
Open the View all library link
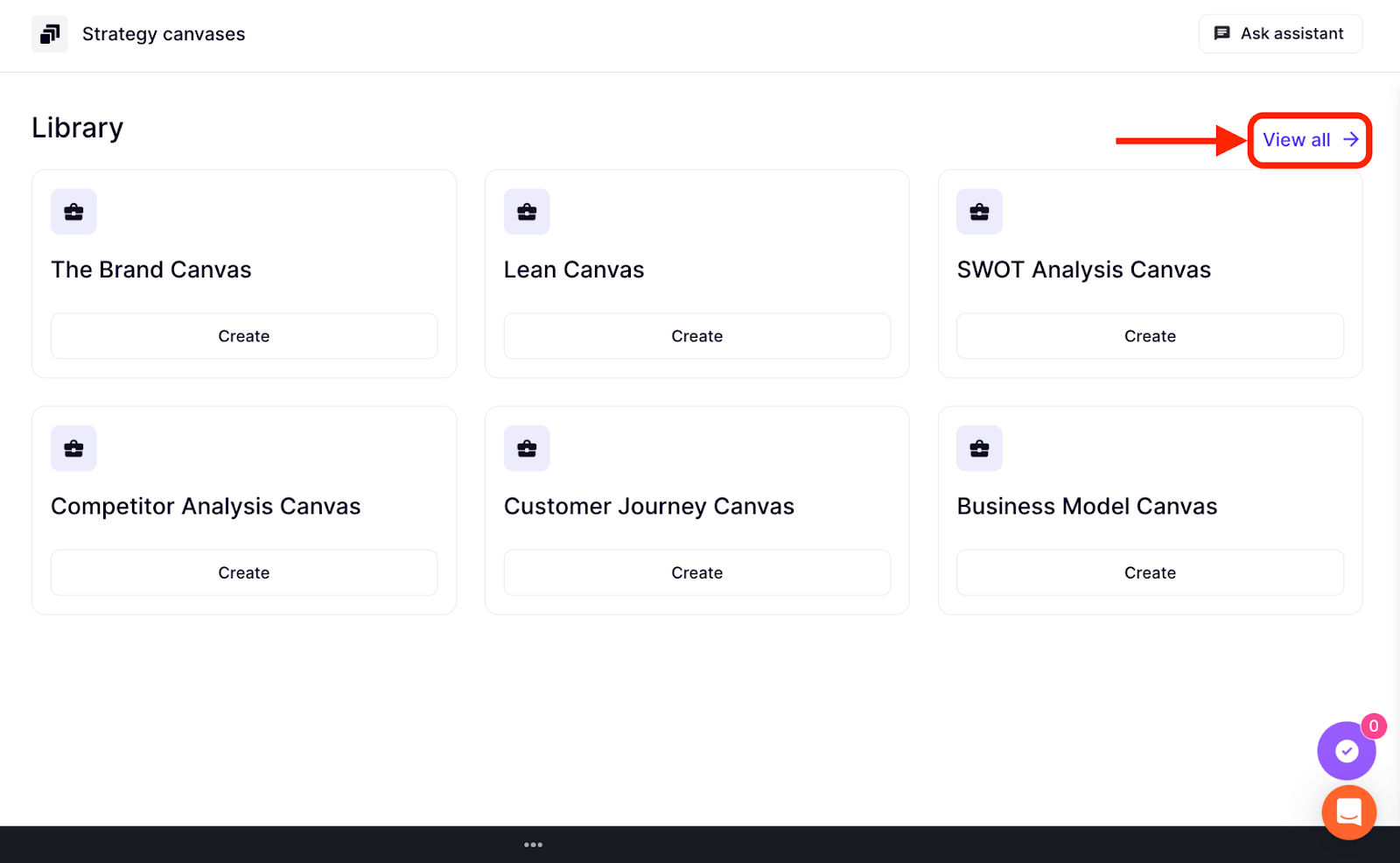(x=1309, y=140)
